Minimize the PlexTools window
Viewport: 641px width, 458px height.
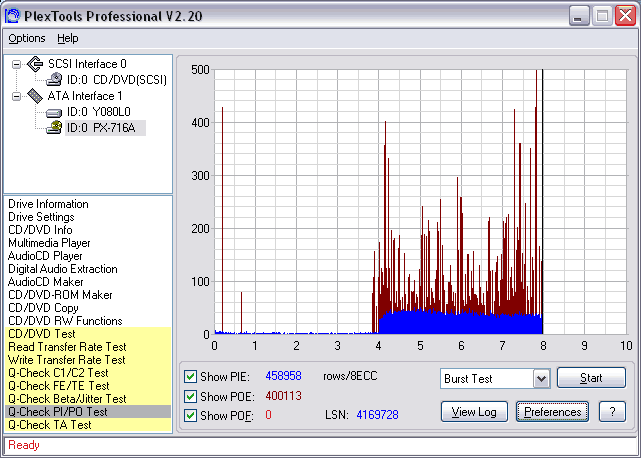(578, 16)
